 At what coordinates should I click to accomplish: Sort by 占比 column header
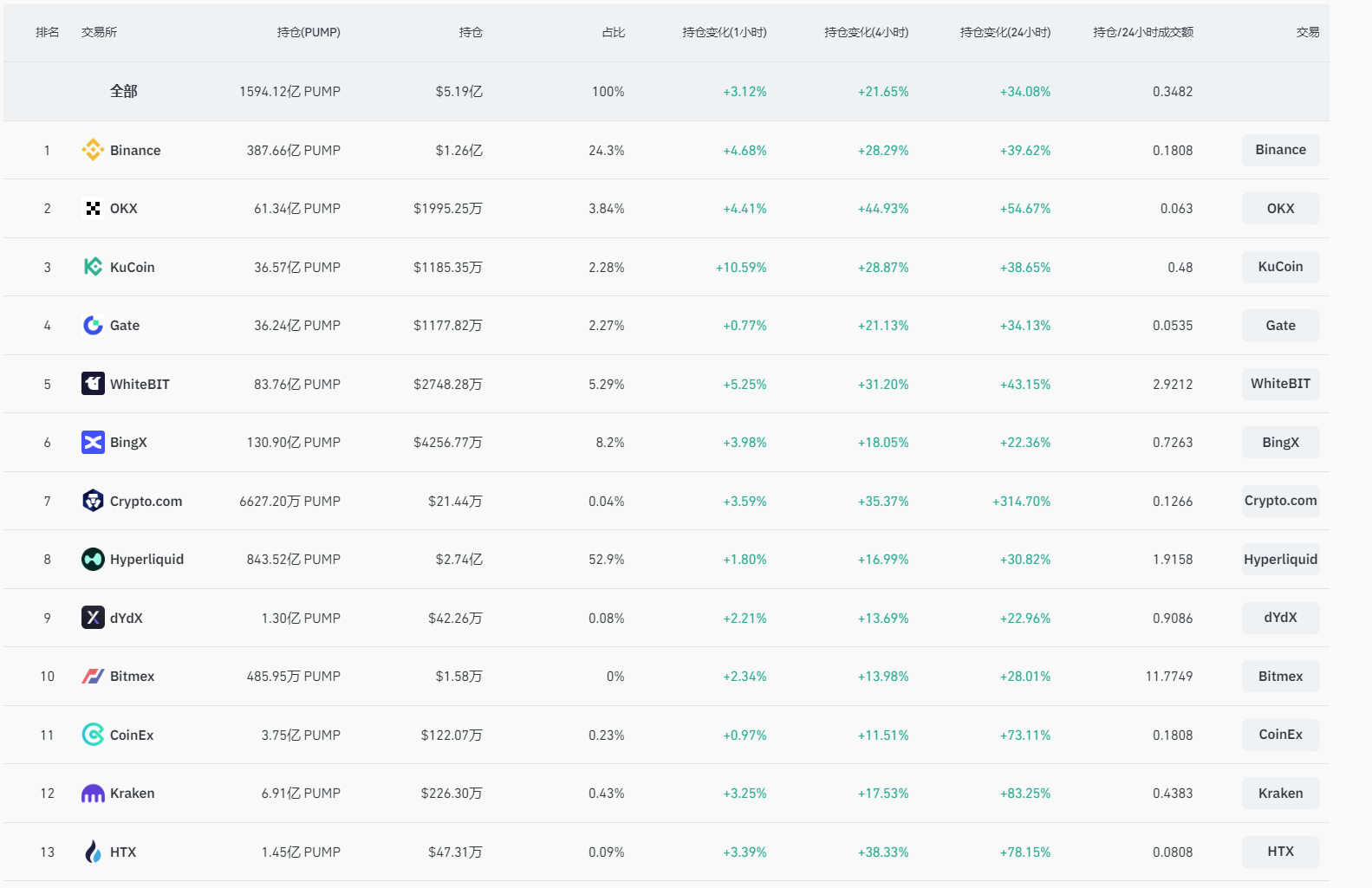click(613, 32)
